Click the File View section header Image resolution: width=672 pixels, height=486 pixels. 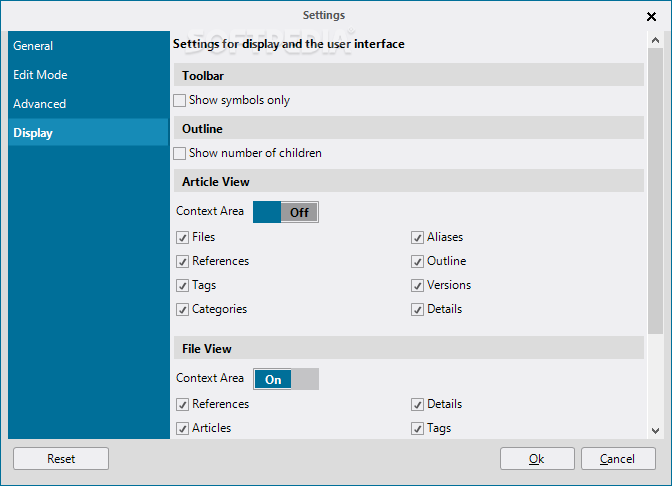(409, 348)
